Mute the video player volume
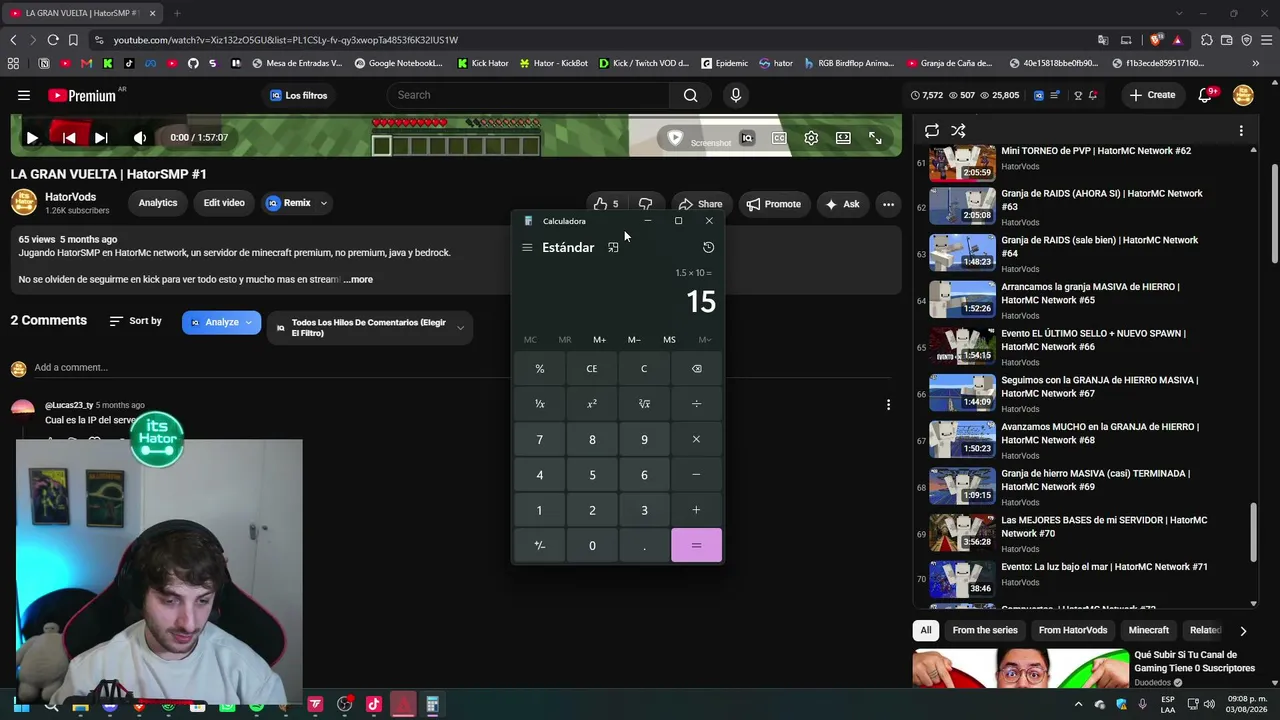Image resolution: width=1280 pixels, height=720 pixels. click(140, 138)
